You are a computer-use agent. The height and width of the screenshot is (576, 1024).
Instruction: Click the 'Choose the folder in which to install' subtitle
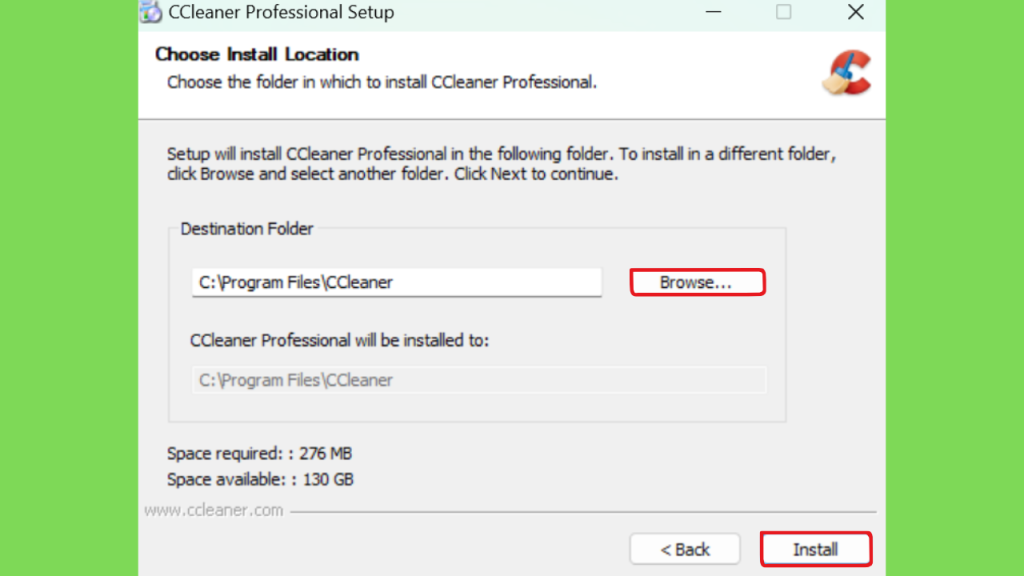(x=382, y=82)
